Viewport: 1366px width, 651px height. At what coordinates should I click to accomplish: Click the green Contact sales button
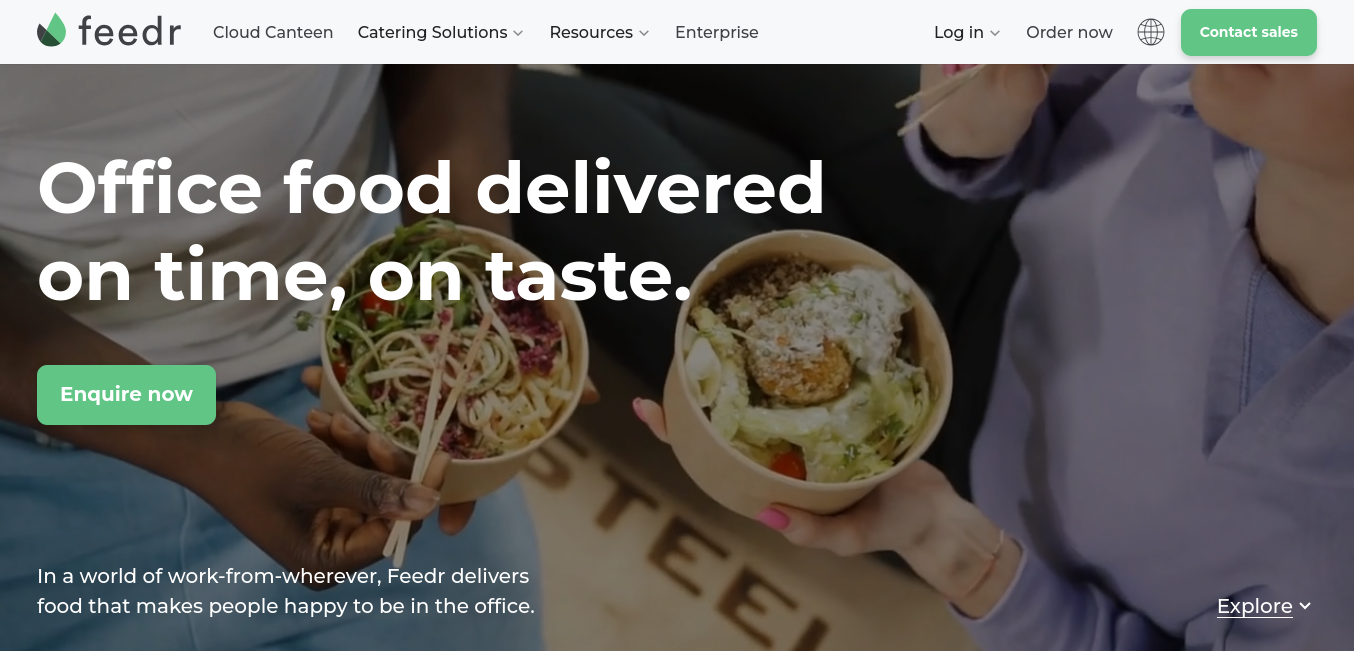tap(1249, 32)
